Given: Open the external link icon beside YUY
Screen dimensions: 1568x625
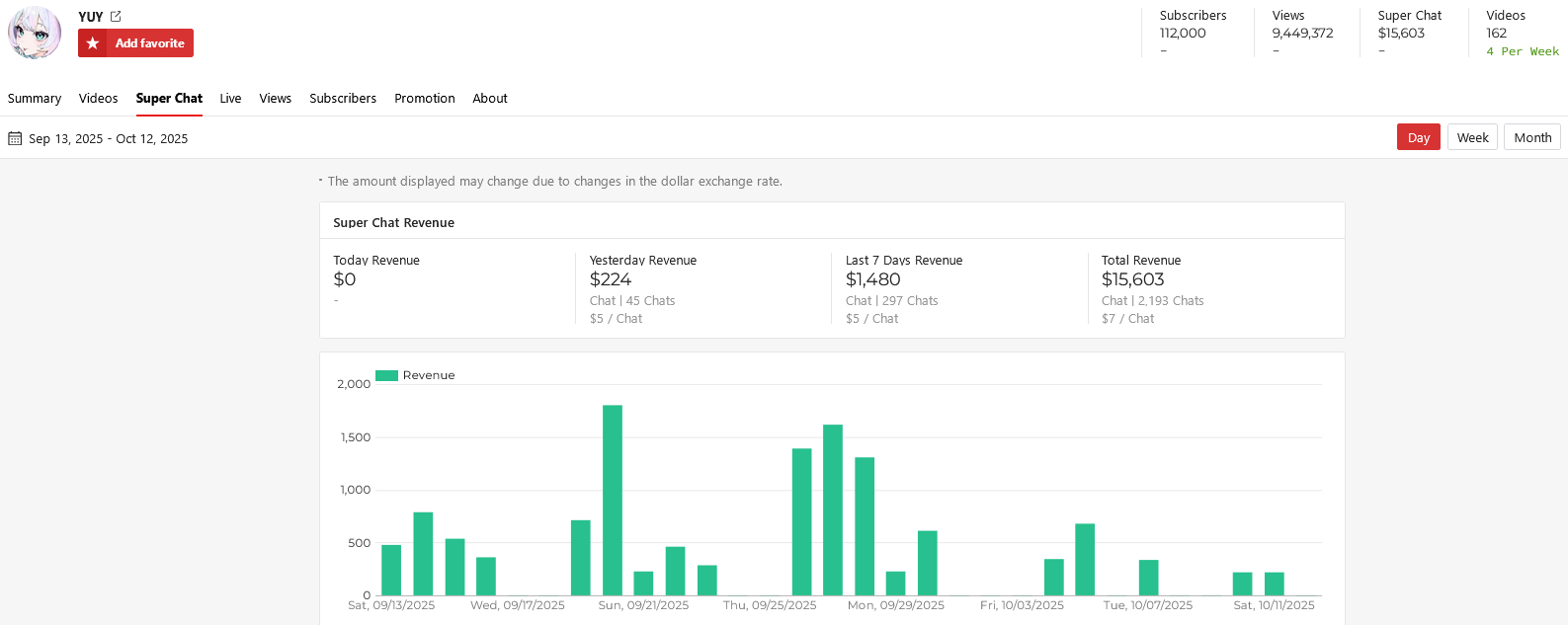Looking at the screenshot, I should tap(116, 17).
